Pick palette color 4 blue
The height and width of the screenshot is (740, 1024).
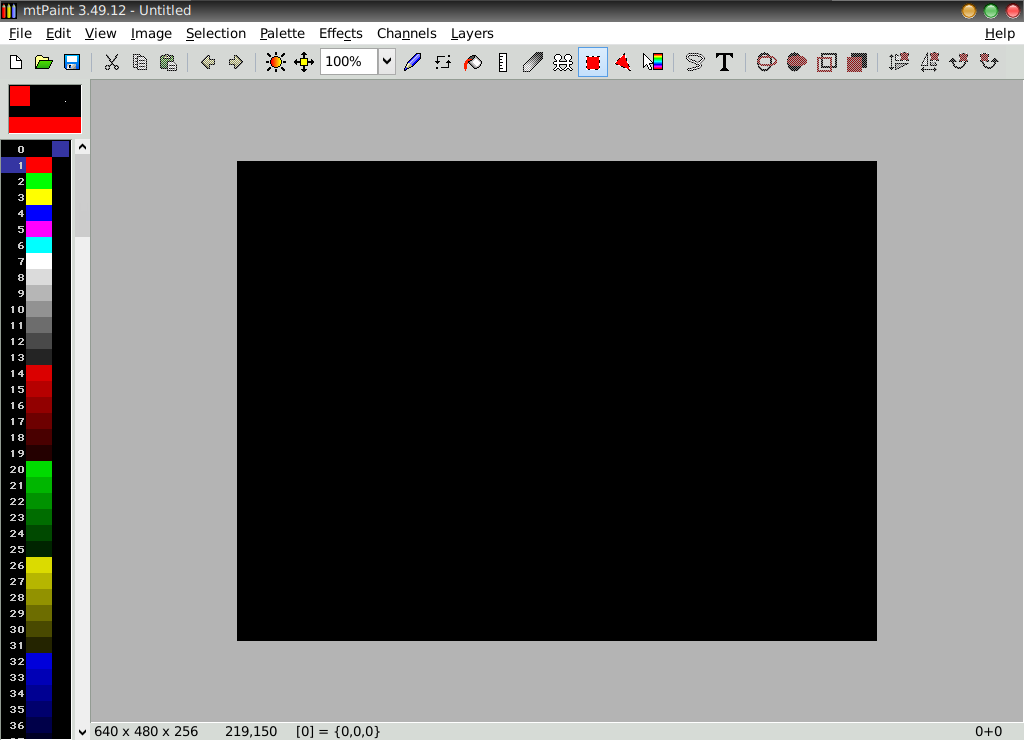[x=39, y=213]
